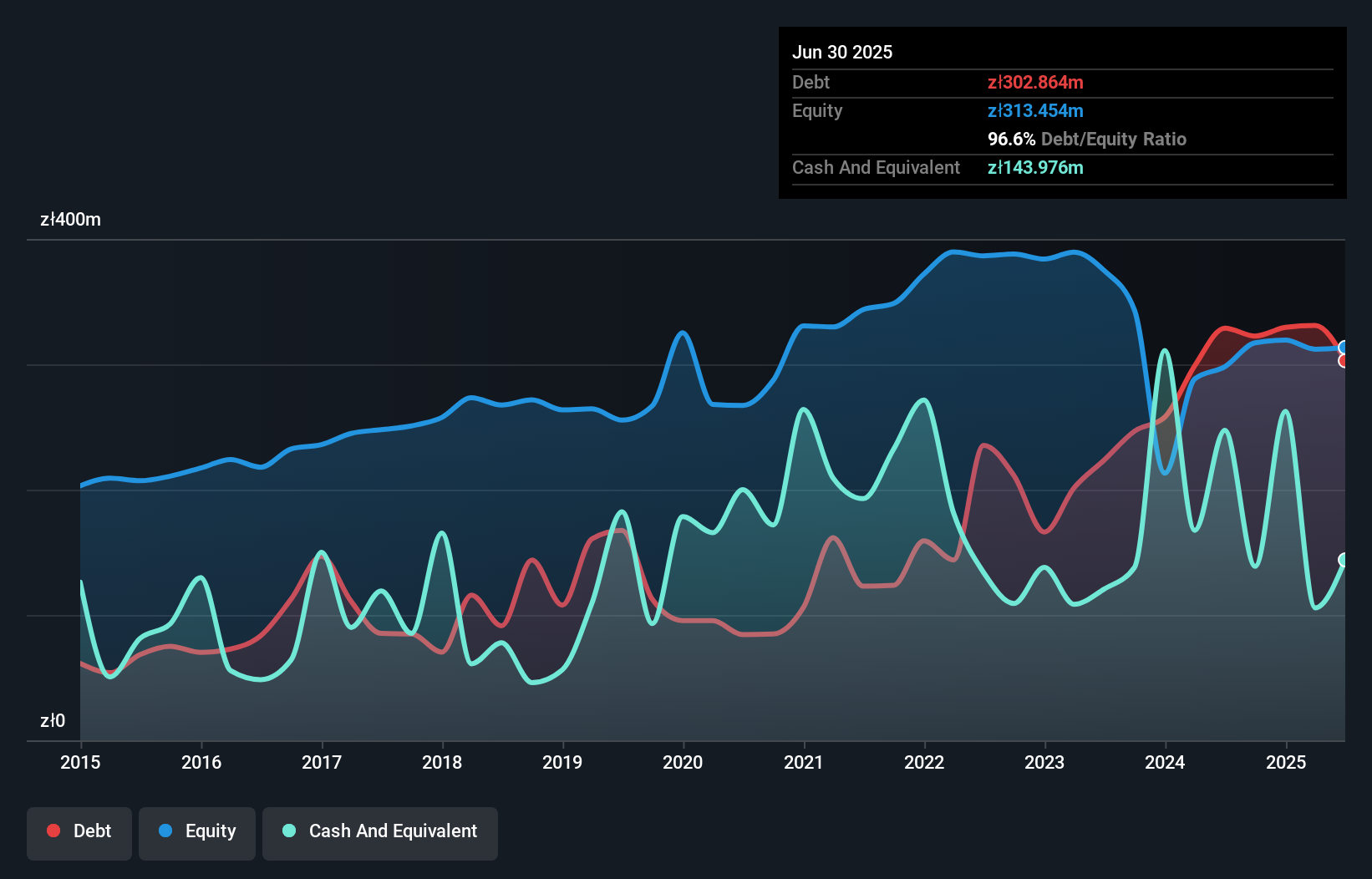Click the Cash value zł143.976m in tooltip

pos(1035,167)
